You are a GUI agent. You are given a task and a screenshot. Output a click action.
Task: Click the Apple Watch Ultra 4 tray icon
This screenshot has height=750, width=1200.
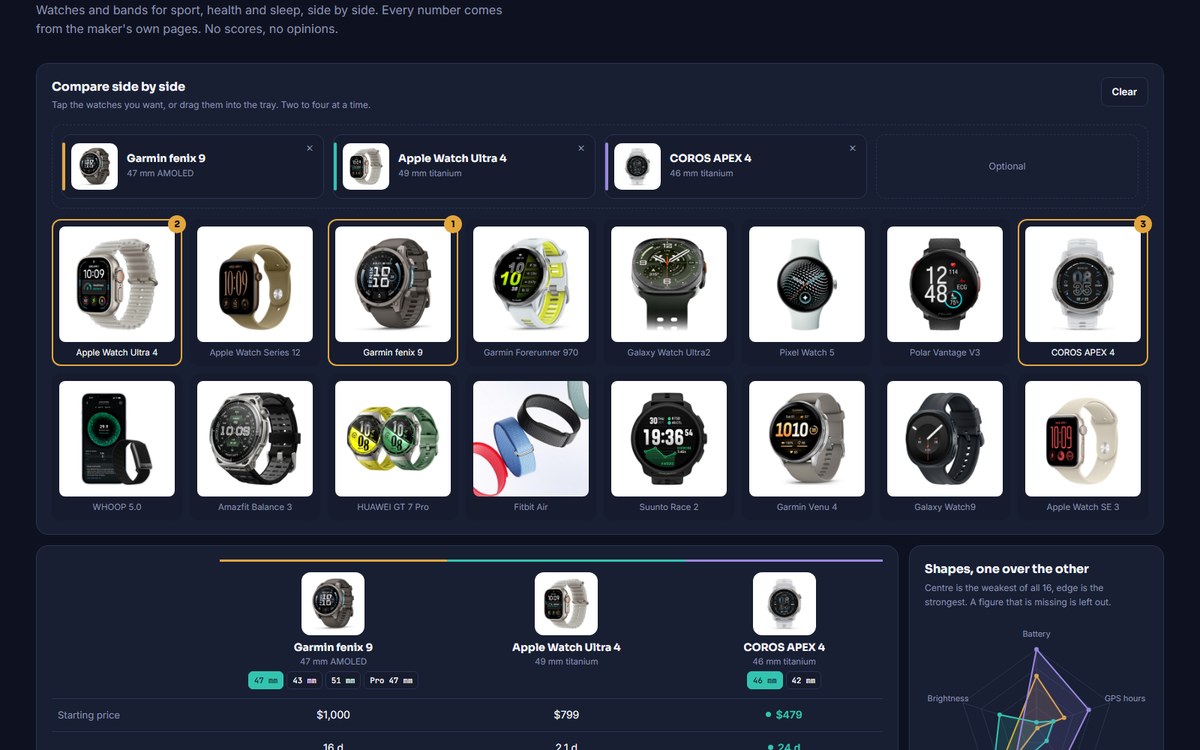tap(366, 166)
